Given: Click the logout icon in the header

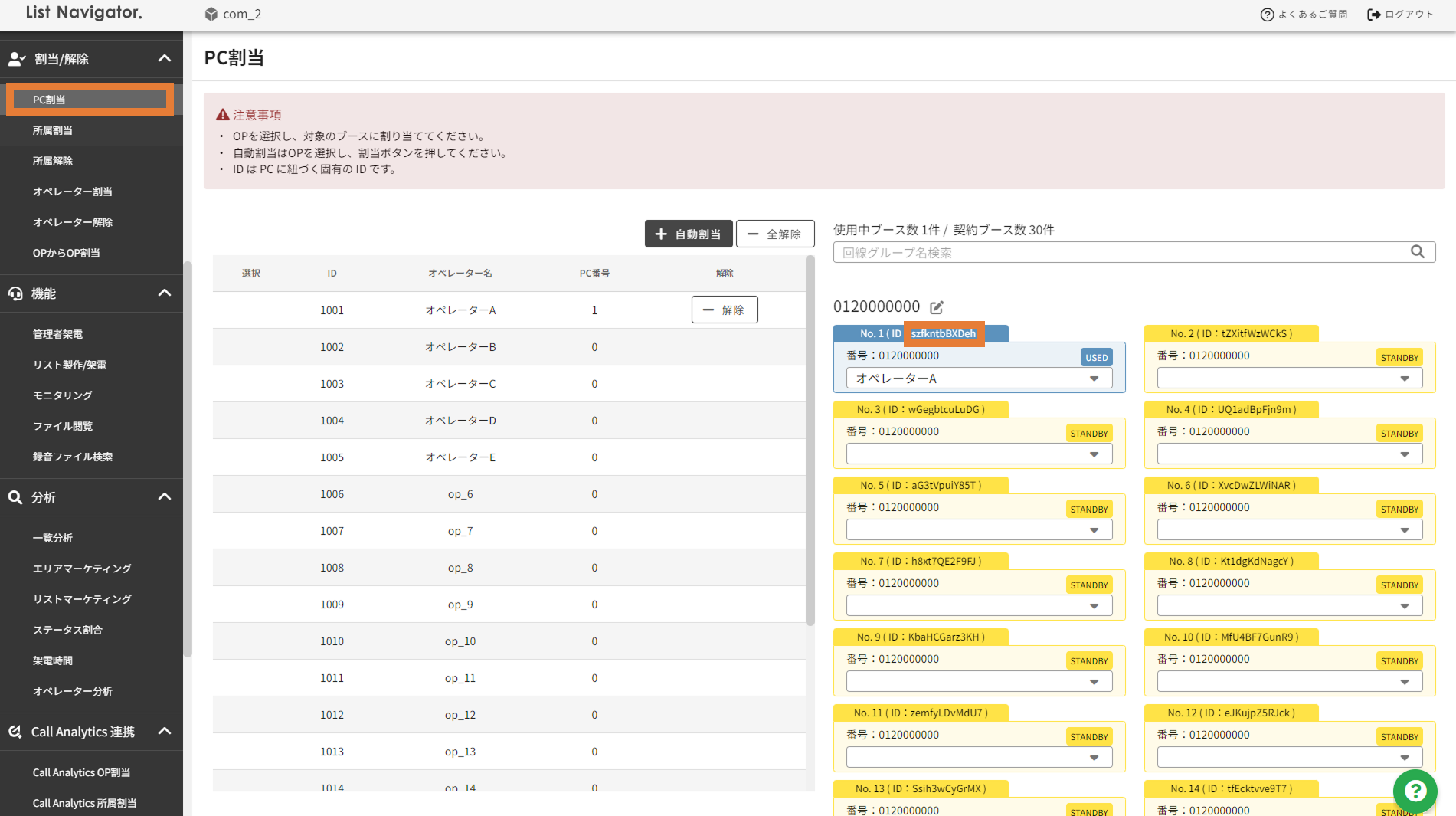Looking at the screenshot, I should point(1374,15).
